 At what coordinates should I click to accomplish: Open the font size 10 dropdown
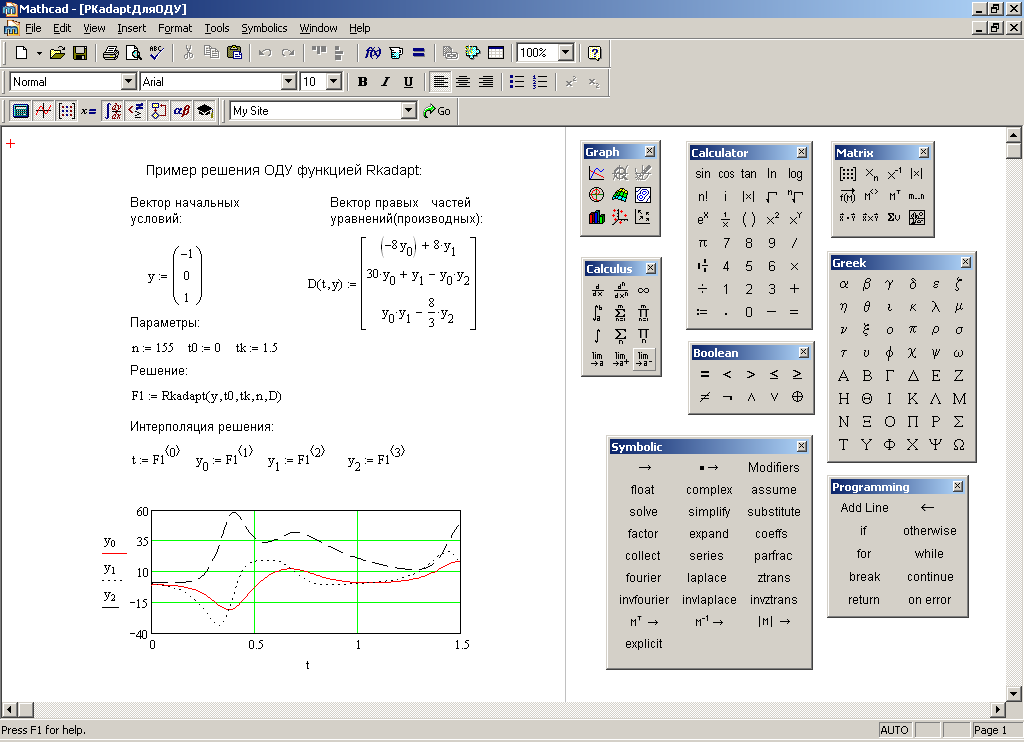pos(334,82)
